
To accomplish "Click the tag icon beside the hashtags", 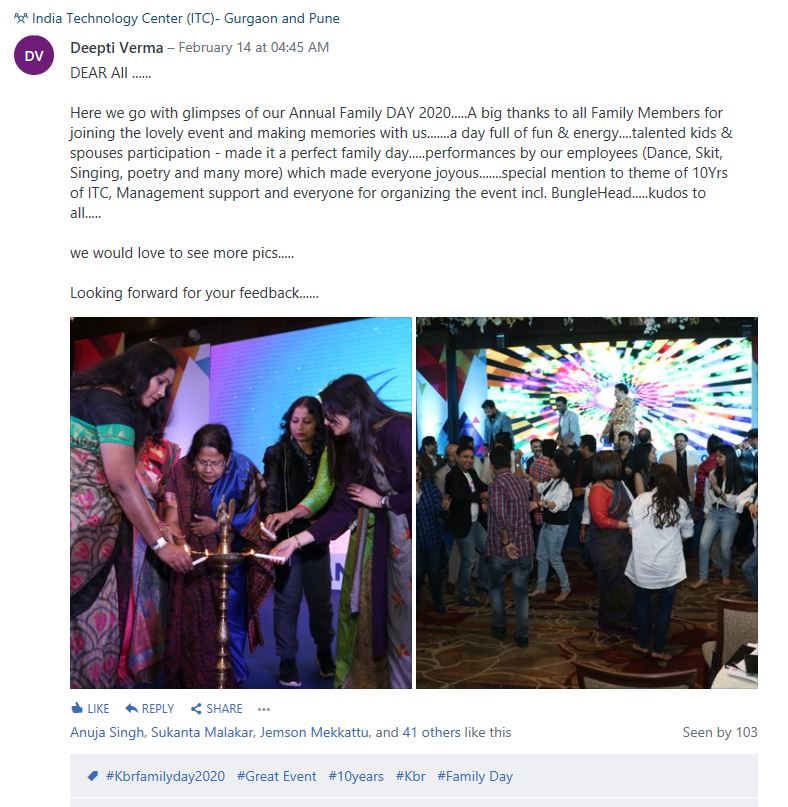I will pyautogui.click(x=93, y=776).
